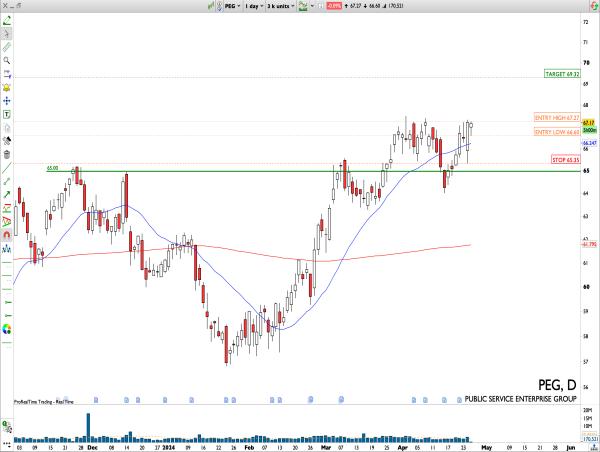
Task: Click the trash can delete icon
Action: click(x=7, y=154)
